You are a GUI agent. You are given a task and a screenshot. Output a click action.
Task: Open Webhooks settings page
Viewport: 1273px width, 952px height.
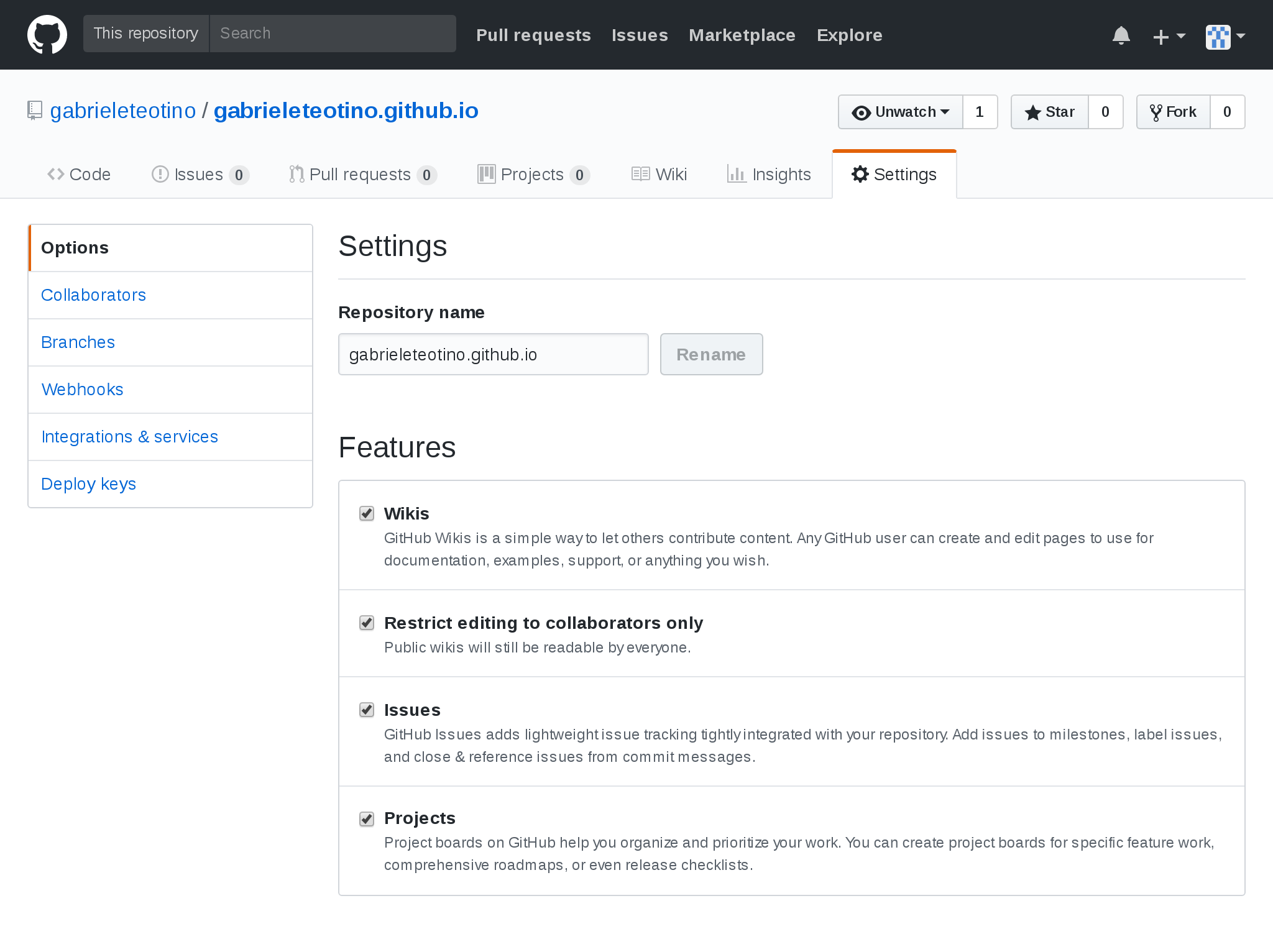click(170, 390)
